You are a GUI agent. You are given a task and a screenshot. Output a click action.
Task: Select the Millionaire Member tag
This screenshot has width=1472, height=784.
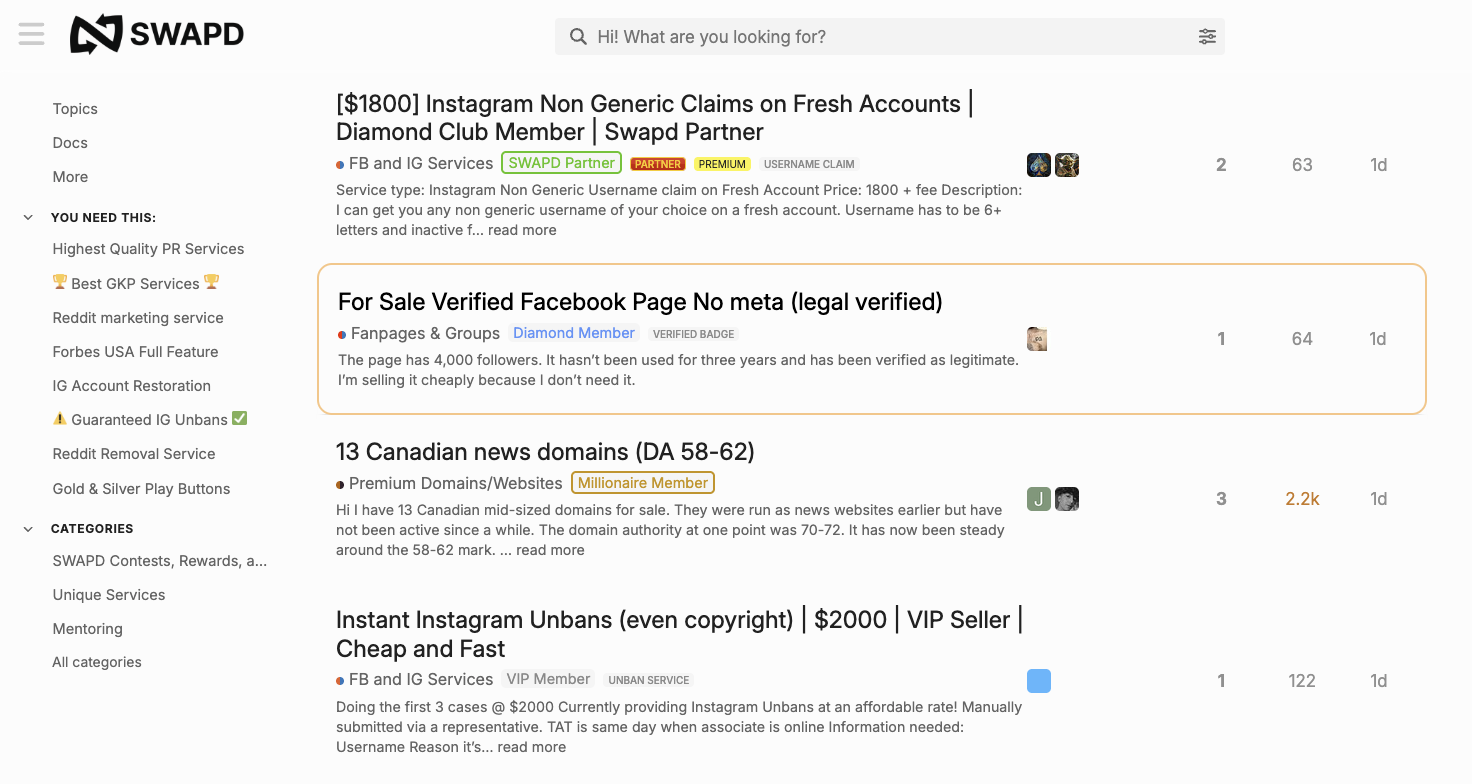tap(643, 483)
